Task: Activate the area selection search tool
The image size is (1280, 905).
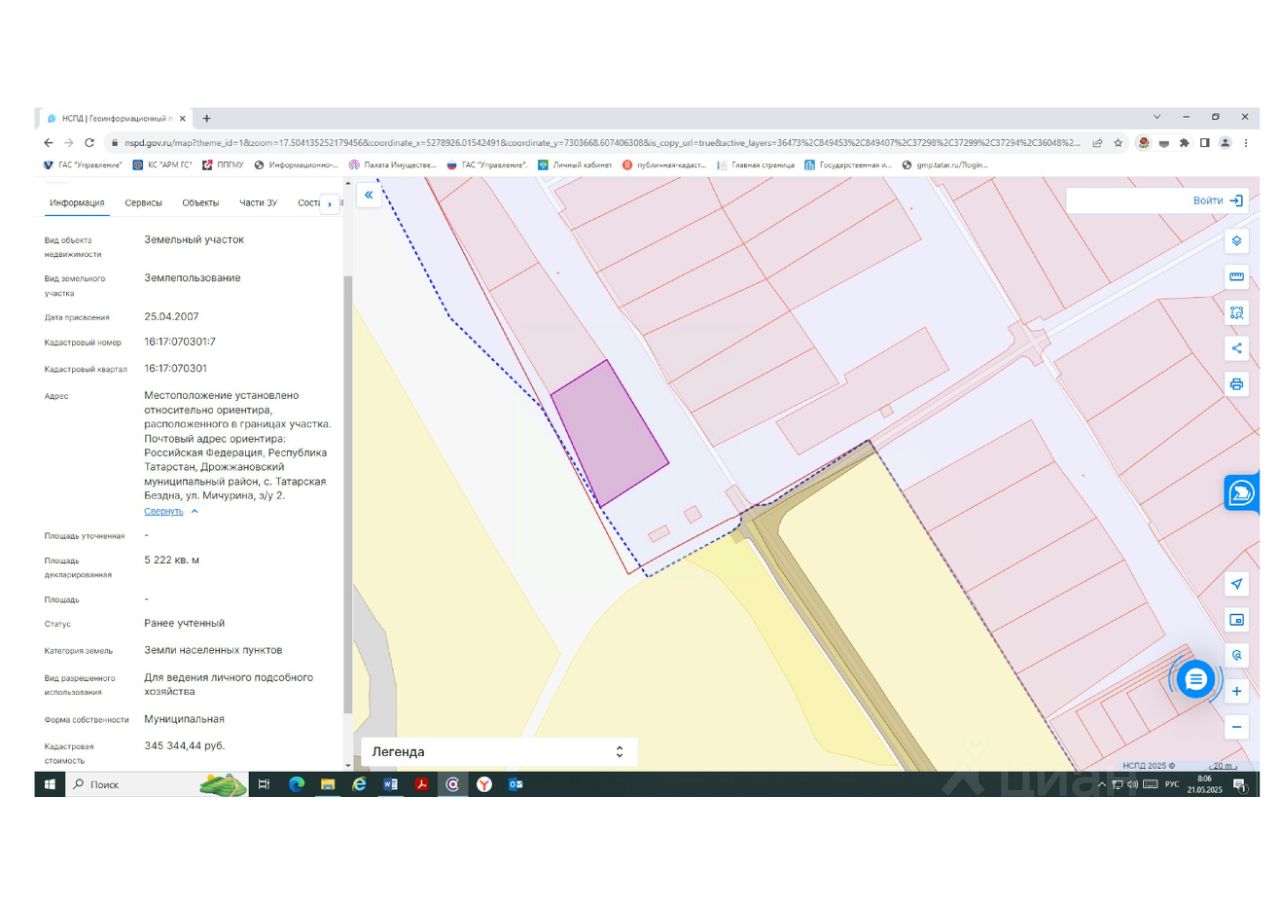Action: 1237,313
